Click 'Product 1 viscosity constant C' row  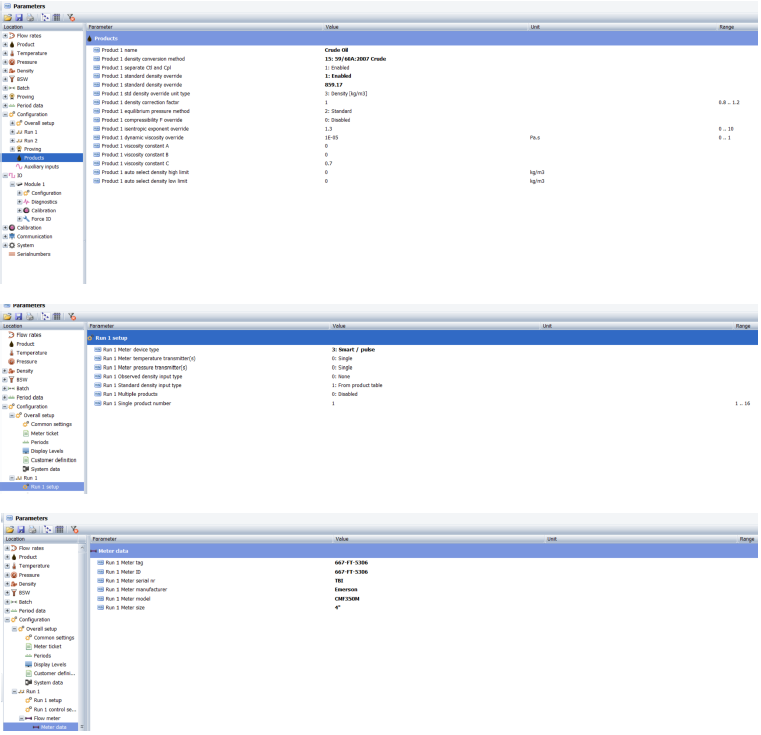(x=422, y=164)
